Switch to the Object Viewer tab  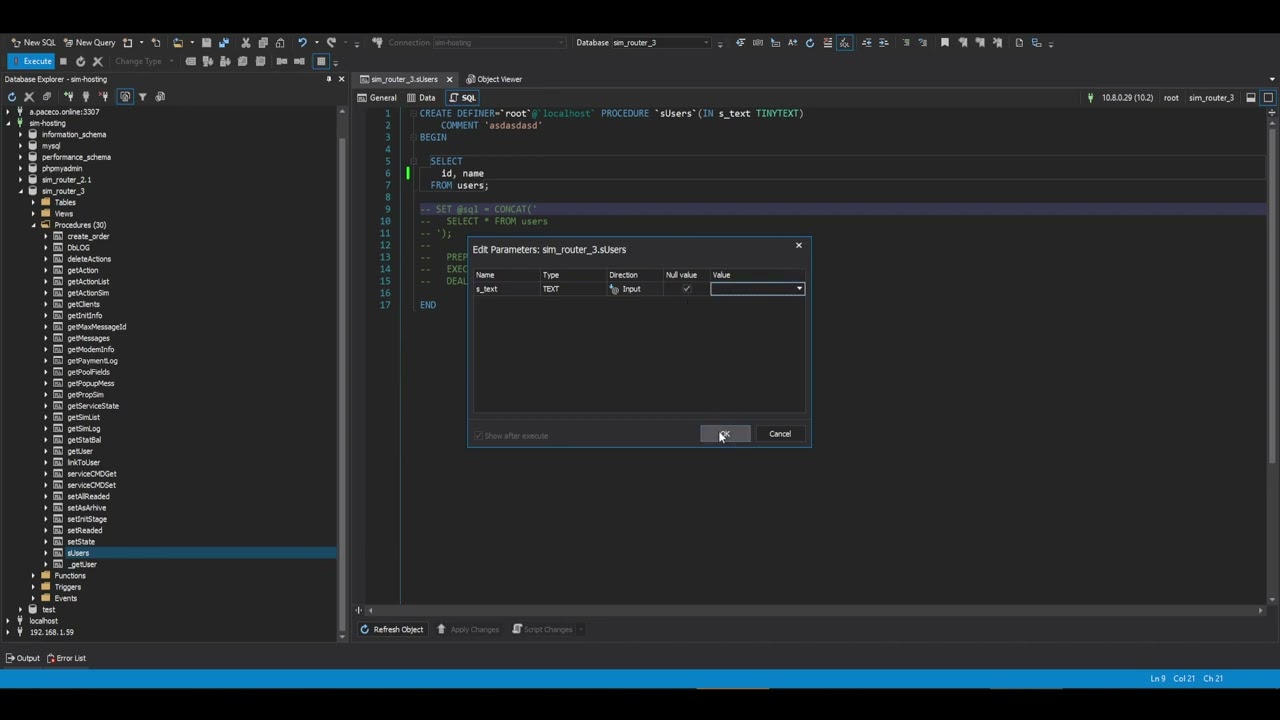coord(494,79)
